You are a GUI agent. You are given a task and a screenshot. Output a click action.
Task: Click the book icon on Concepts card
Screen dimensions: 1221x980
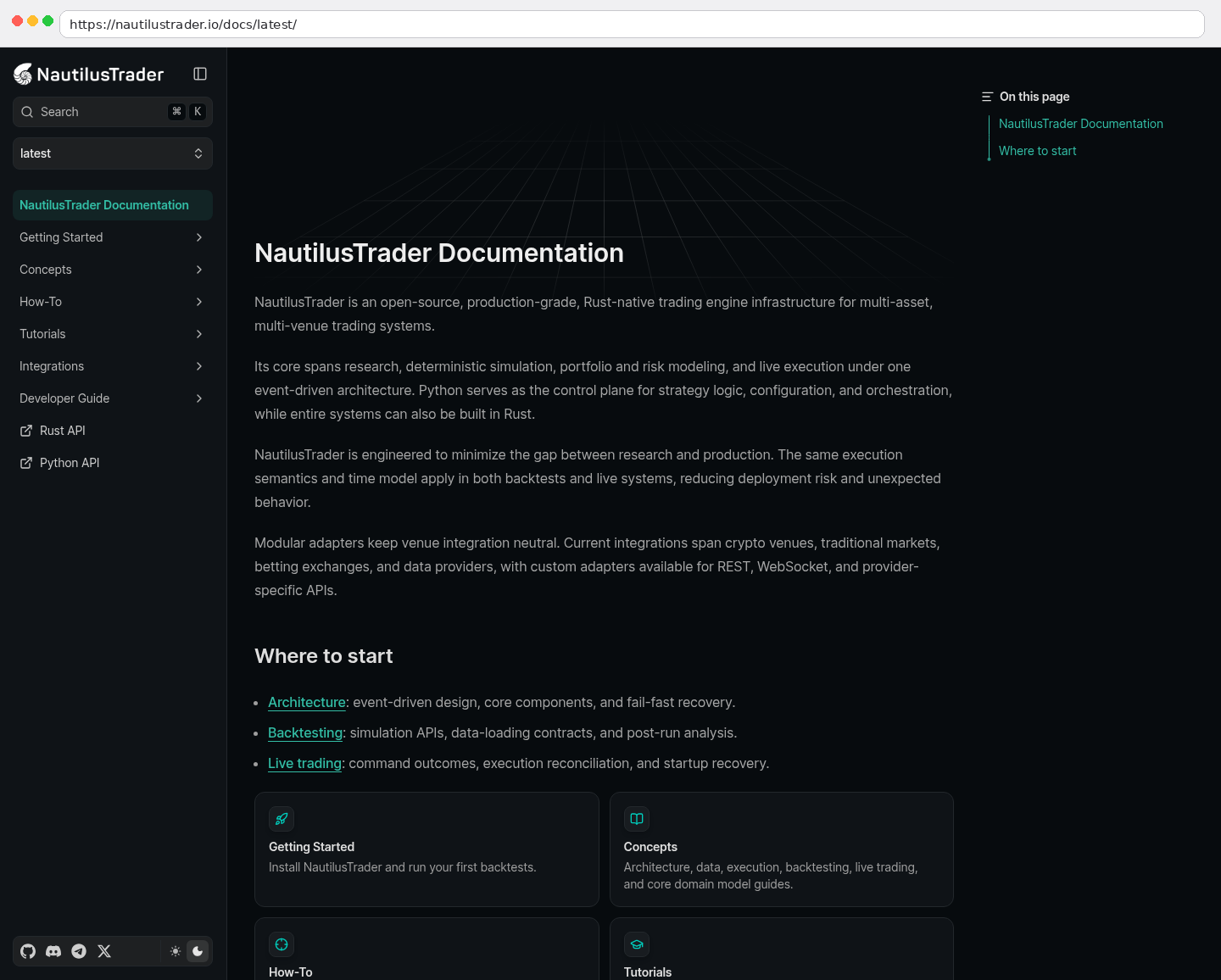point(637,819)
